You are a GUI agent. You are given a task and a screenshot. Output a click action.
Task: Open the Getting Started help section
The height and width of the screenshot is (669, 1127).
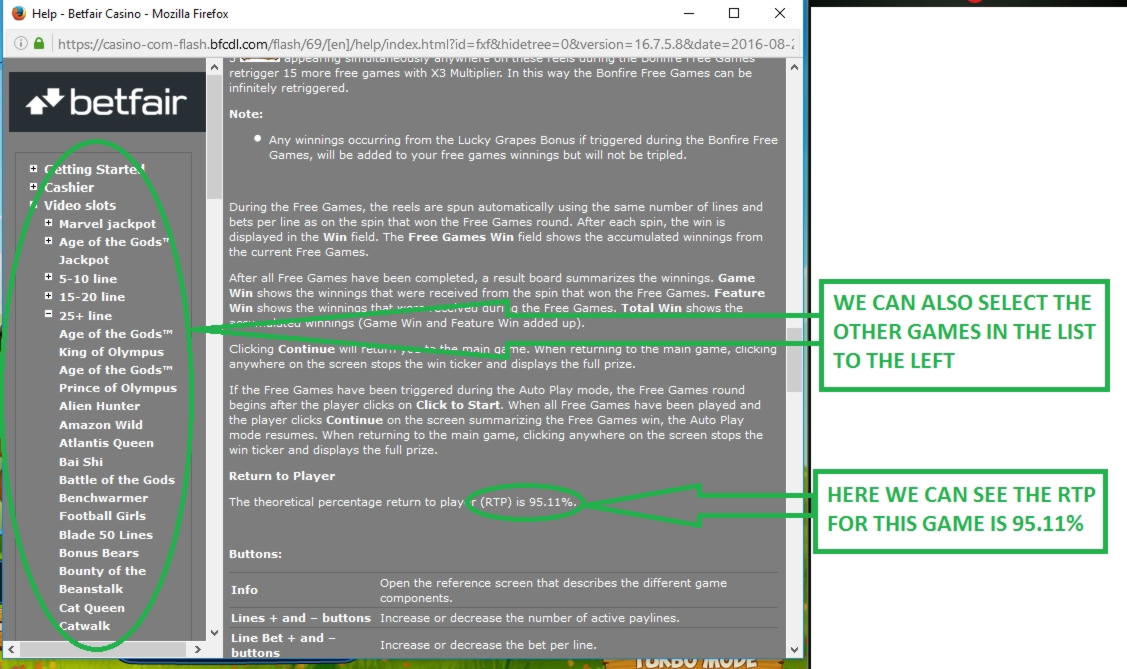tap(94, 169)
